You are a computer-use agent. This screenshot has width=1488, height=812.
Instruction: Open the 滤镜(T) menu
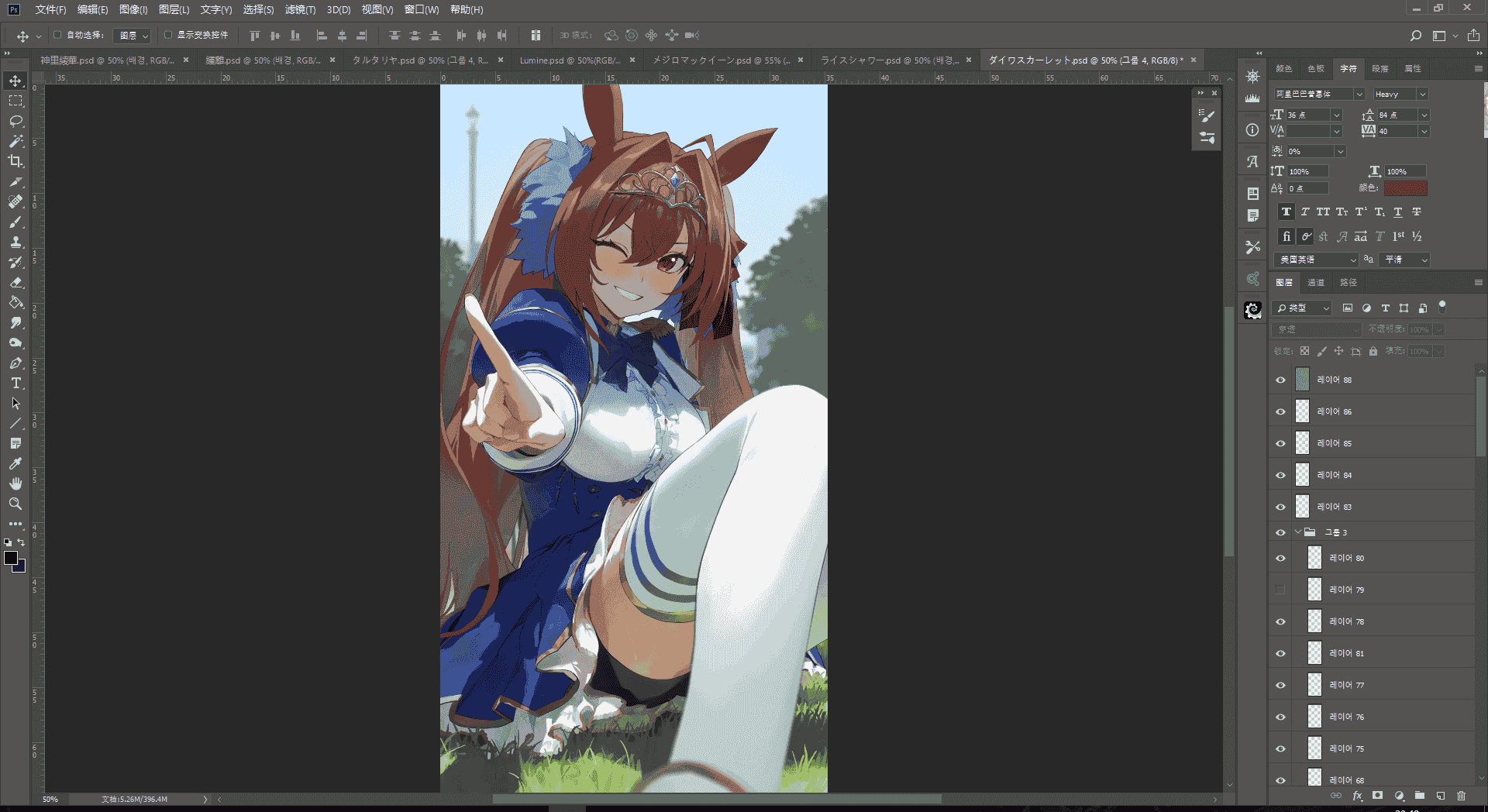300,9
